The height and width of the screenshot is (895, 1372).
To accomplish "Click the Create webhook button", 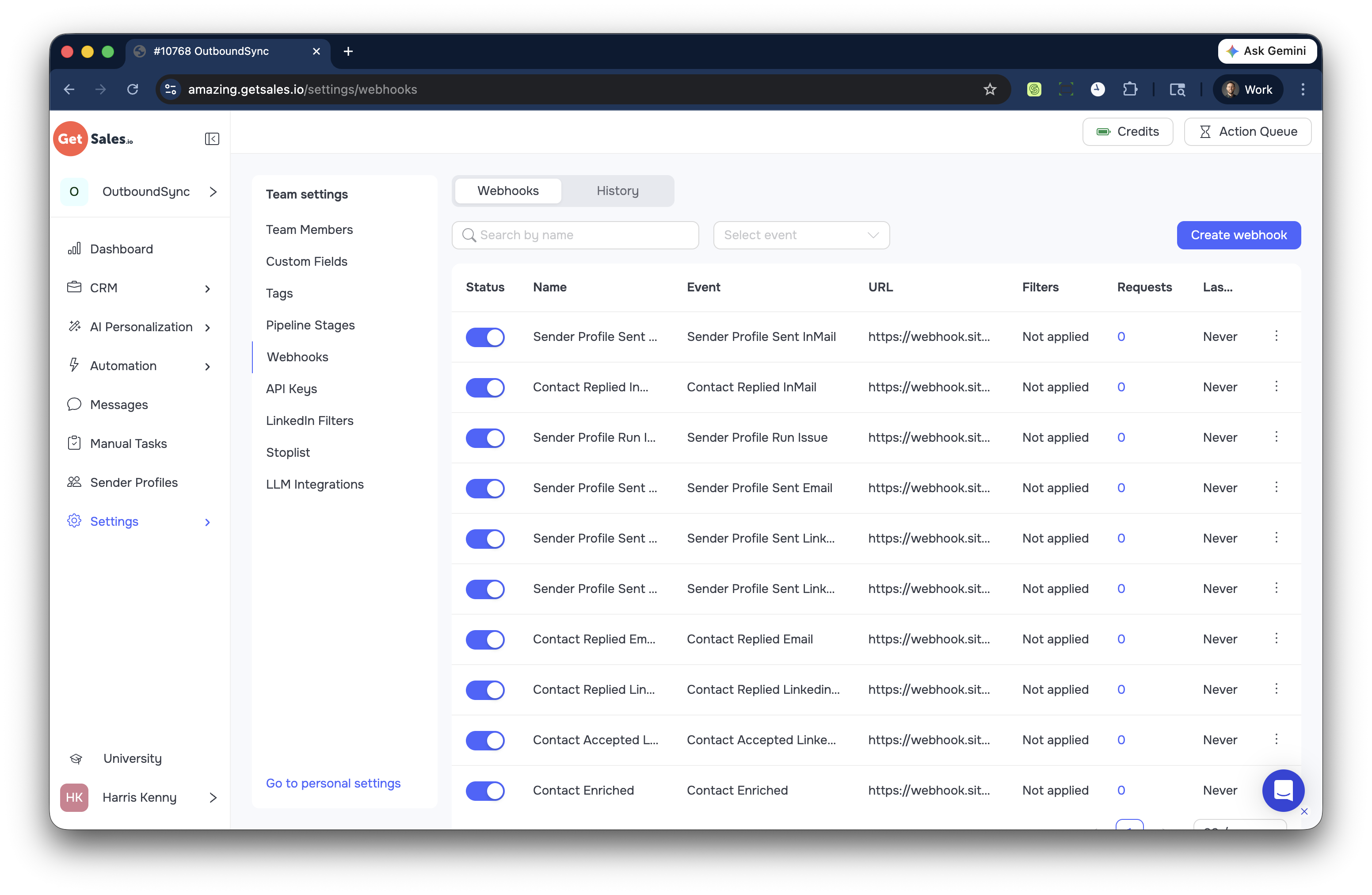I will (x=1238, y=235).
